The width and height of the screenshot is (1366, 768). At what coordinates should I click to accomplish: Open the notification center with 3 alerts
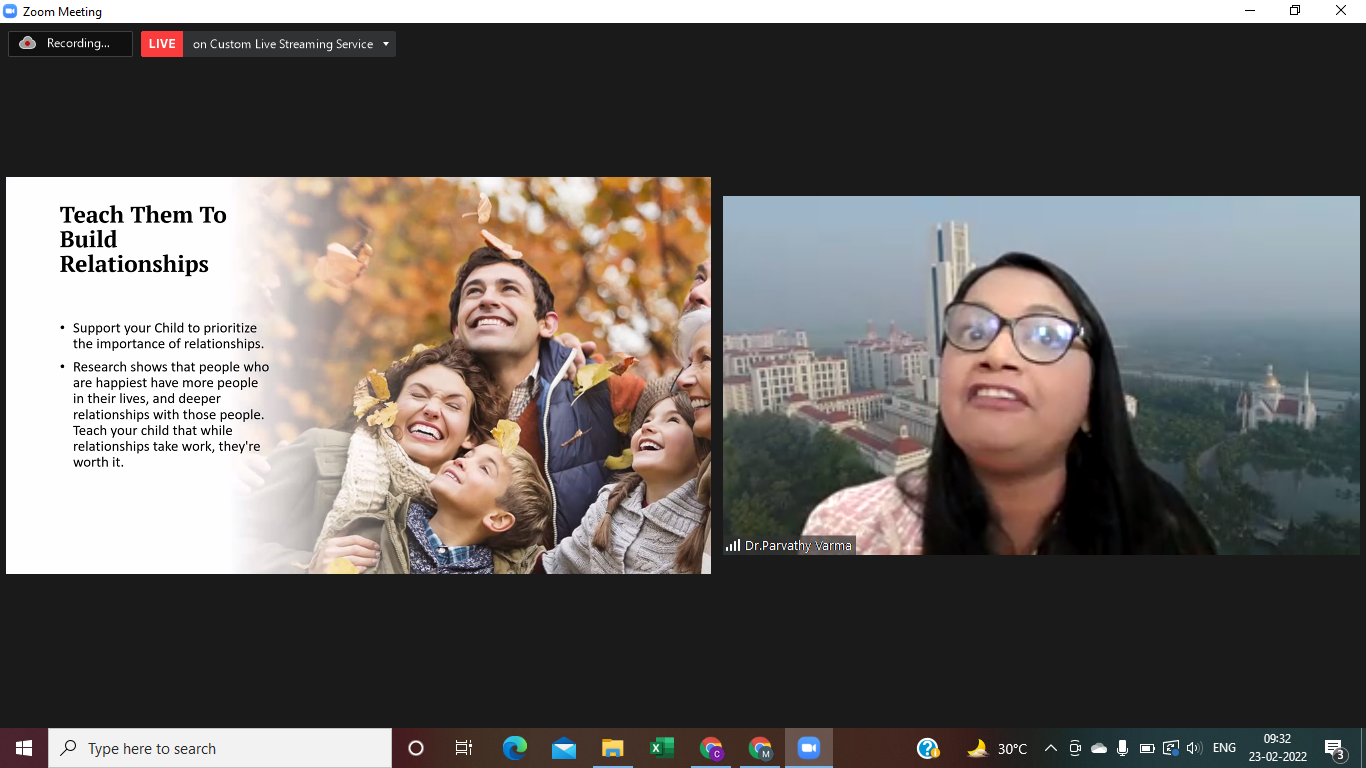pos(1334,749)
